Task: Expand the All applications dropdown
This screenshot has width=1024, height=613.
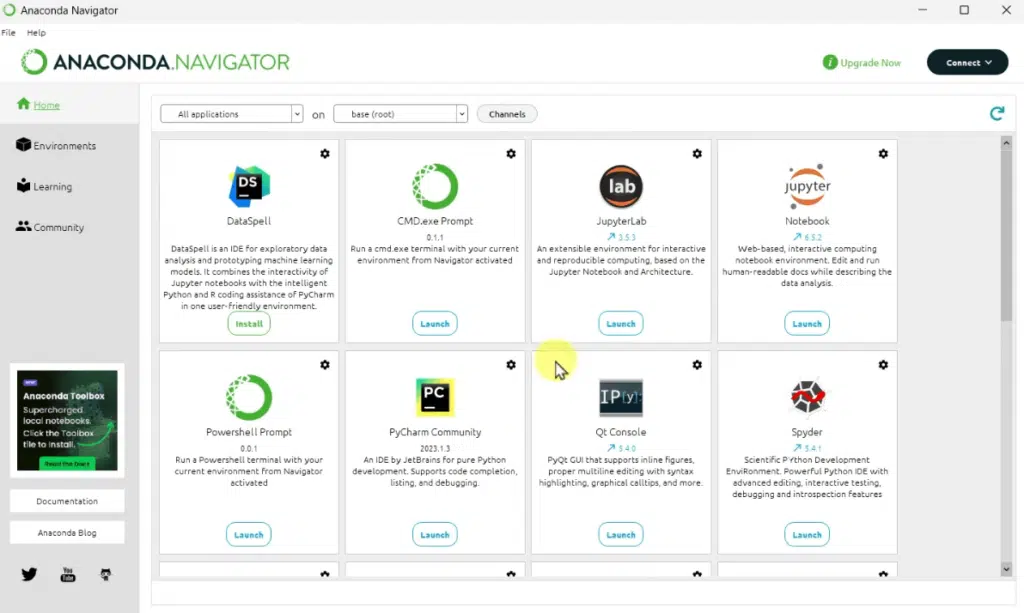Action: tap(231, 114)
